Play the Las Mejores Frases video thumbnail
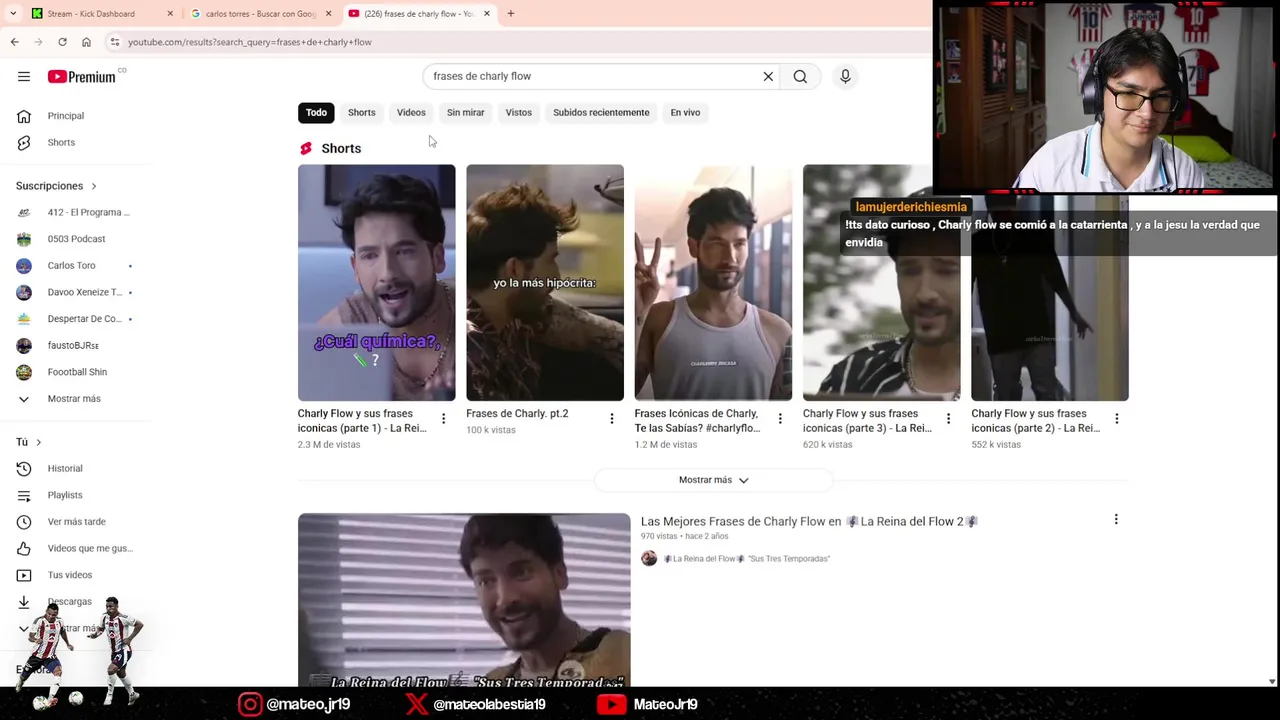This screenshot has width=1280, height=720. point(464,600)
